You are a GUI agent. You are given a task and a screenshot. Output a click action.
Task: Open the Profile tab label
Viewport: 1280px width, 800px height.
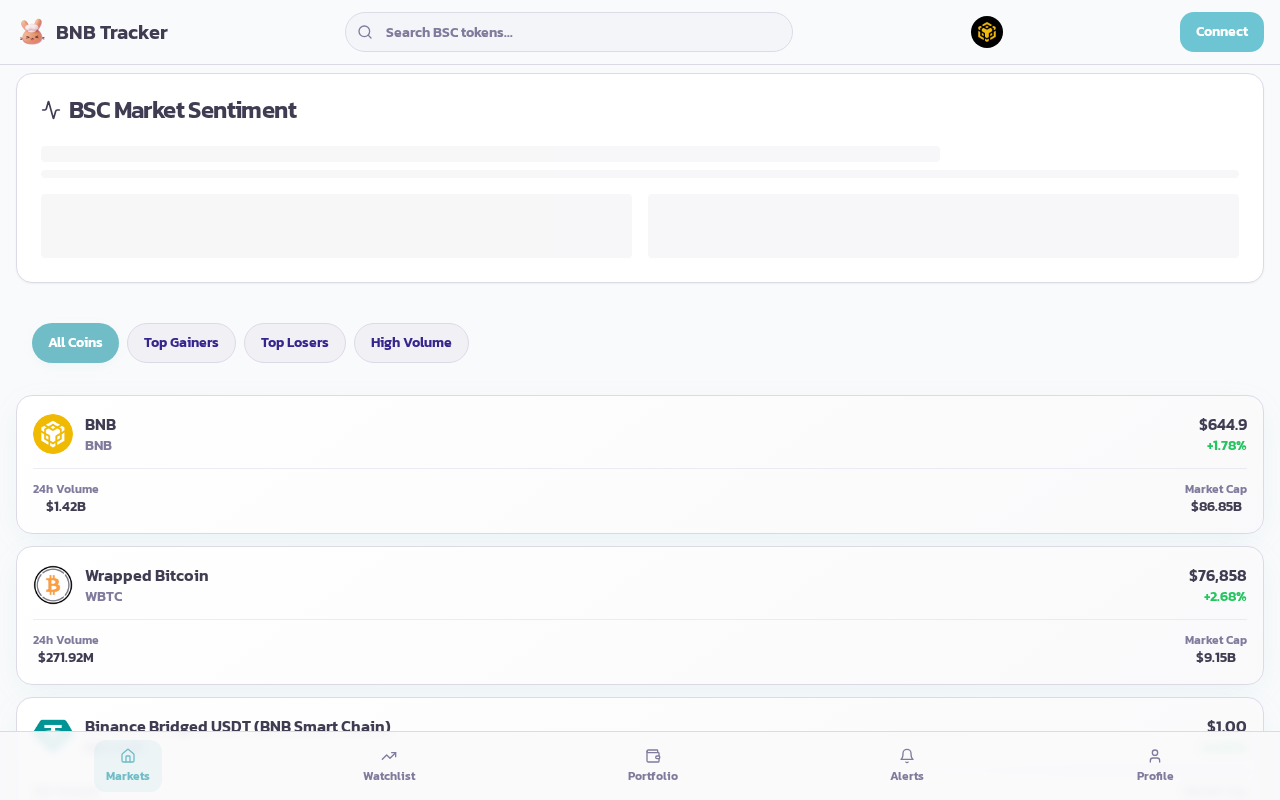pyautogui.click(x=1155, y=776)
